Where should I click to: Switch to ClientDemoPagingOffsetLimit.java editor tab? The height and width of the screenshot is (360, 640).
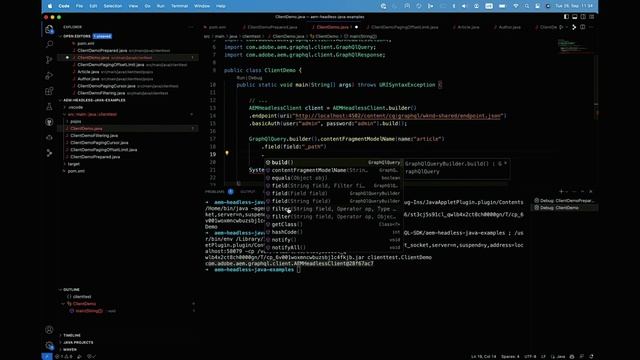tap(403, 27)
